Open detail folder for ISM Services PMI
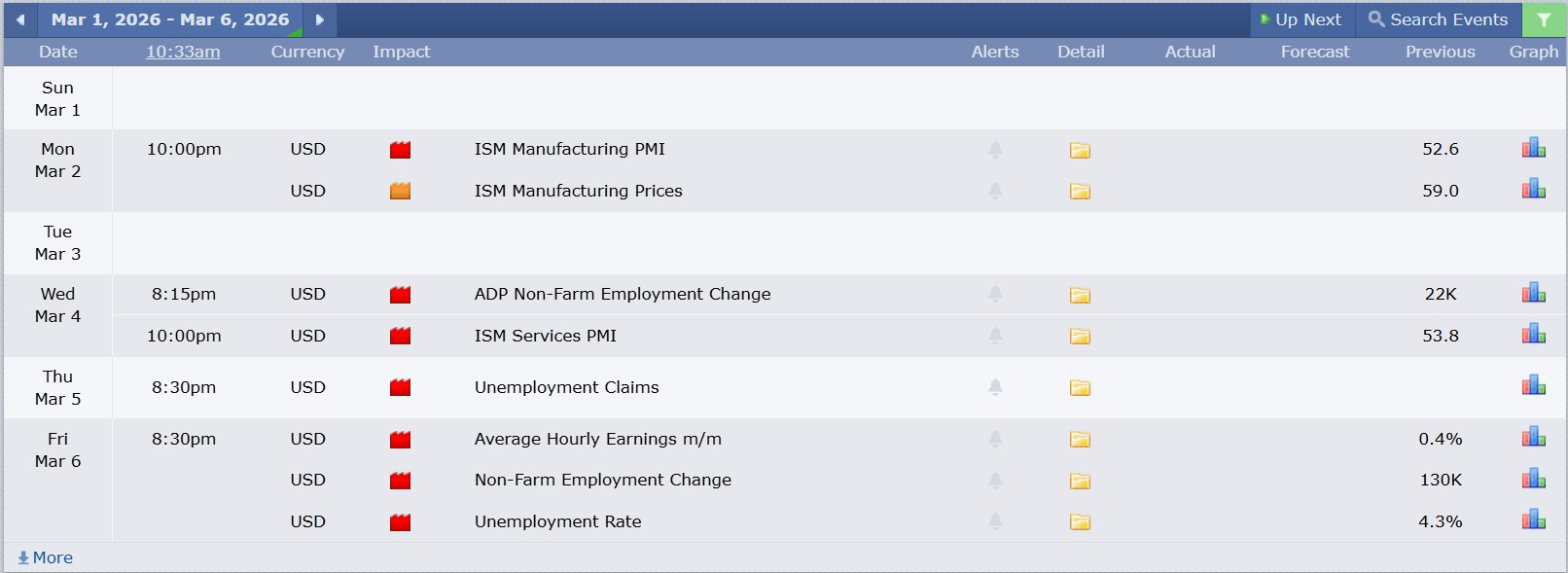This screenshot has height=573, width=1568. coord(1080,337)
